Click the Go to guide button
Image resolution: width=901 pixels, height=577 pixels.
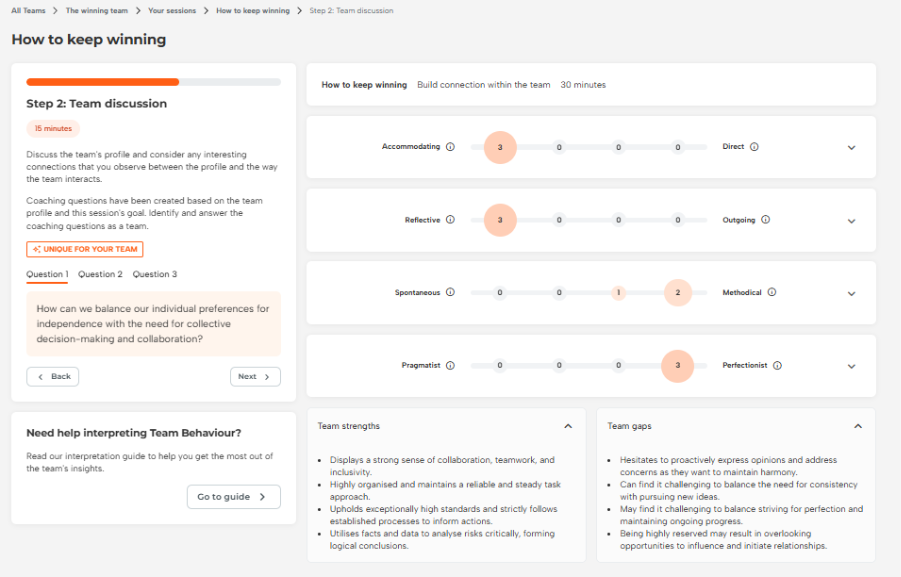pyautogui.click(x=233, y=497)
